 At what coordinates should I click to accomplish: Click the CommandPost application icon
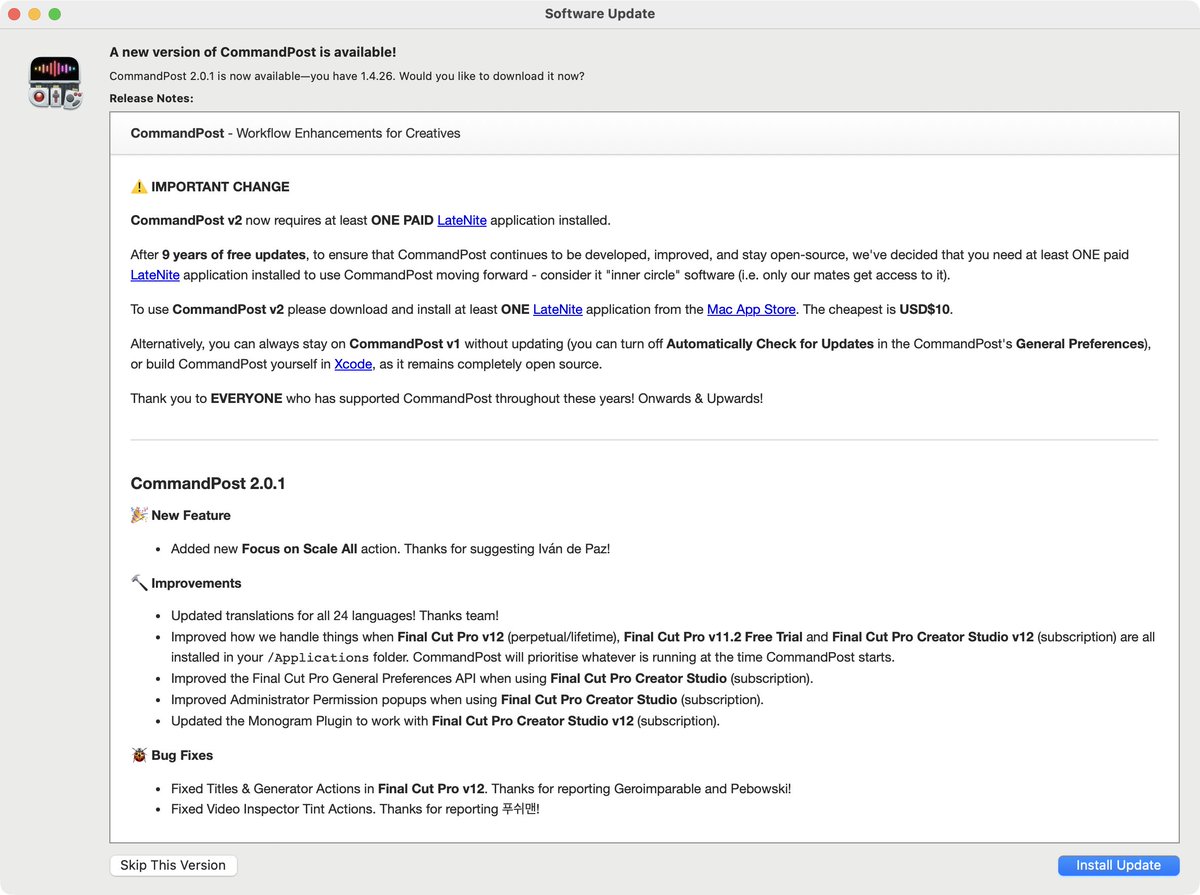click(54, 81)
